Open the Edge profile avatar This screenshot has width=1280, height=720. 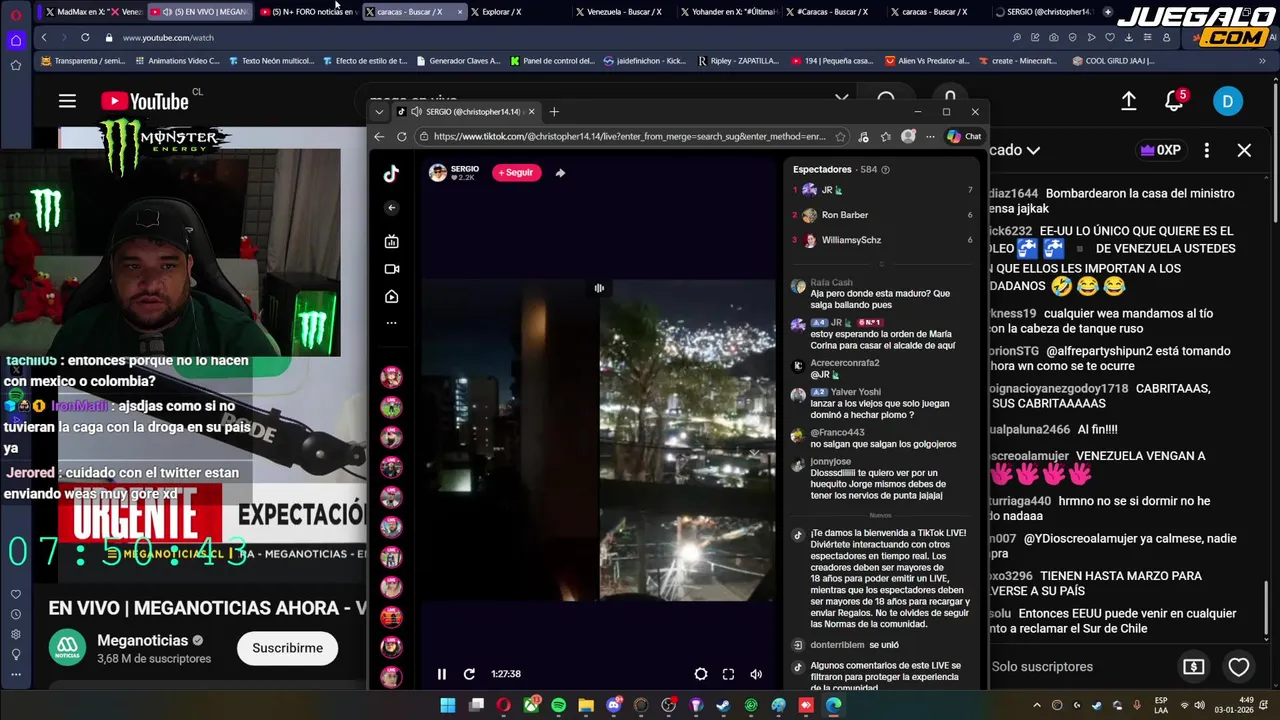pyautogui.click(x=908, y=137)
